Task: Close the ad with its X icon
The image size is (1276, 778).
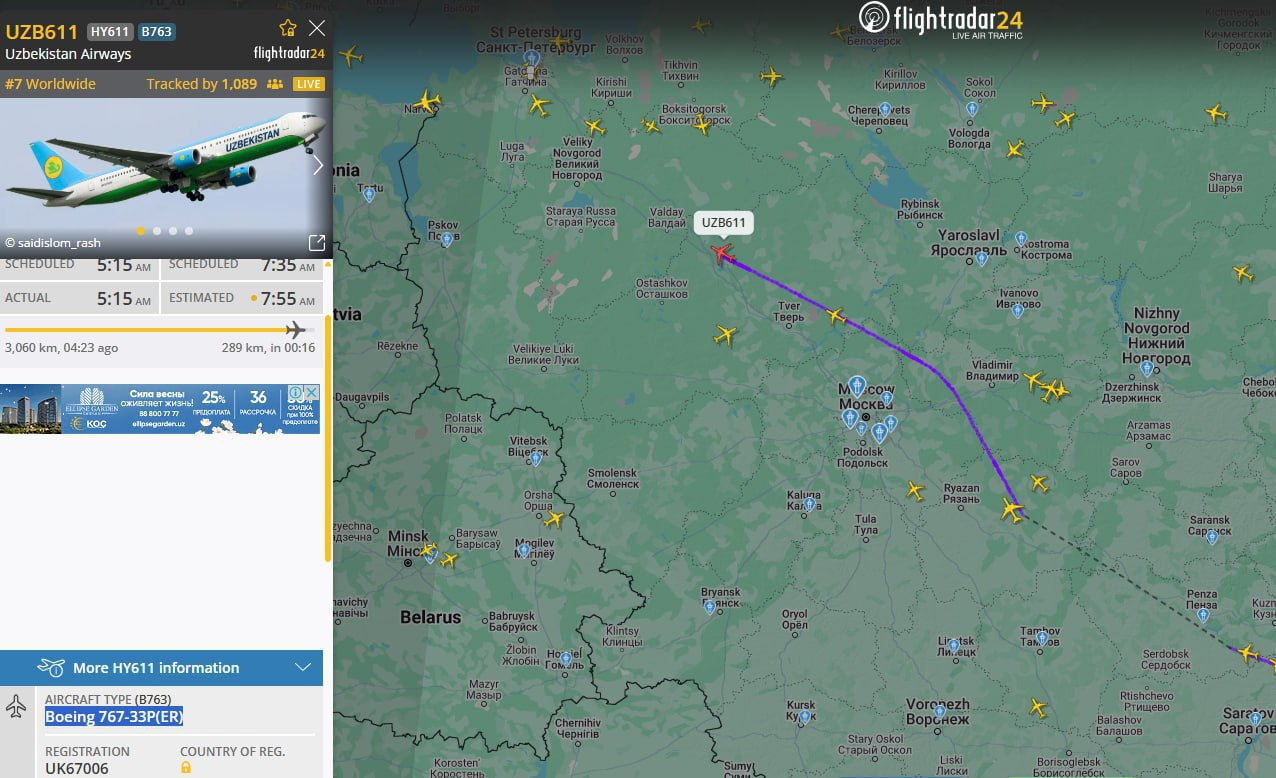Action: tap(312, 392)
